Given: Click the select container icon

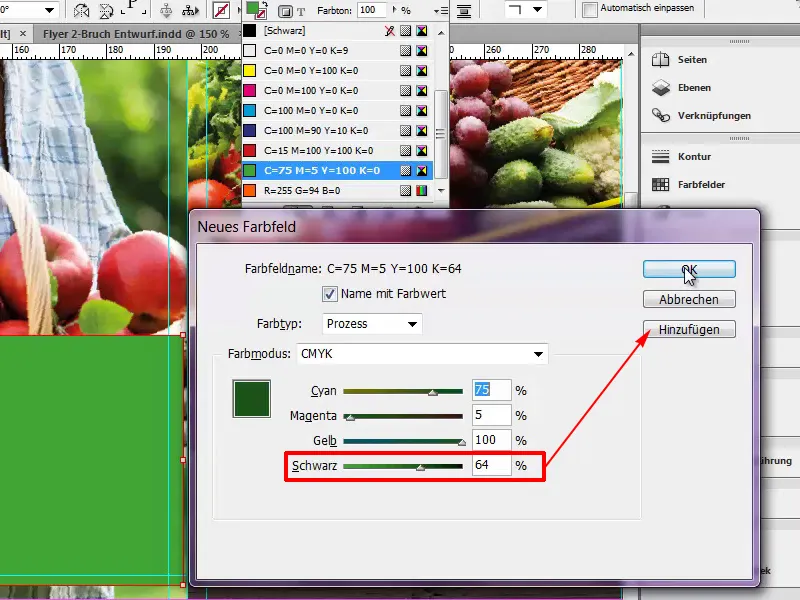Looking at the screenshot, I should point(166,10).
